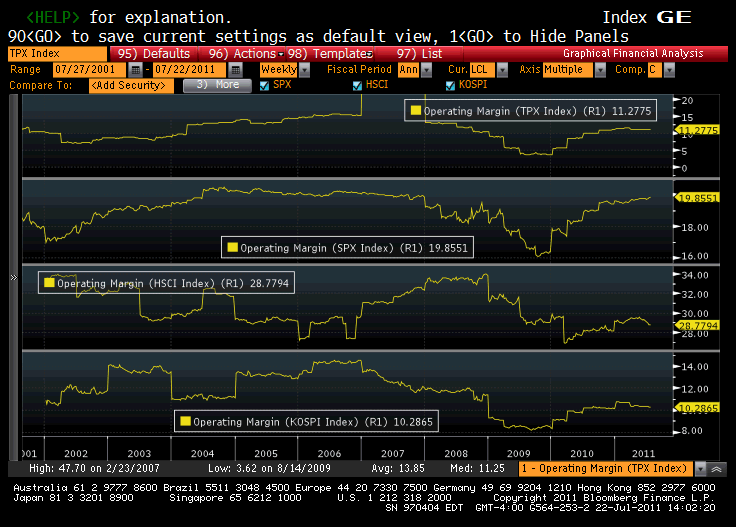Click Graphical Financial Analysis title bar
This screenshot has height=527, width=736.
pyautogui.click(x=633, y=53)
